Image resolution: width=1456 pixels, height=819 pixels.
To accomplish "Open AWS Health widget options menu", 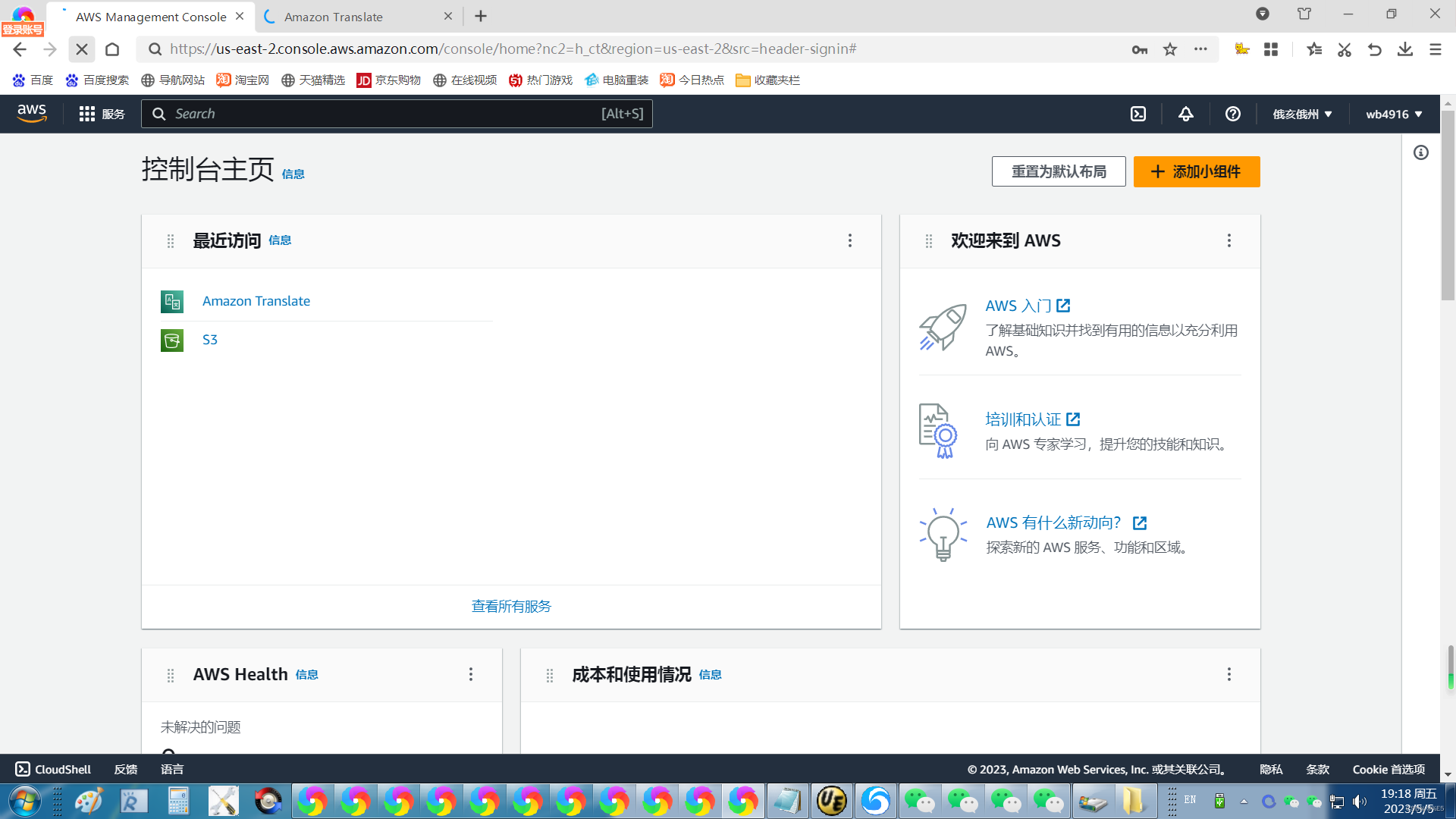I will click(x=471, y=674).
